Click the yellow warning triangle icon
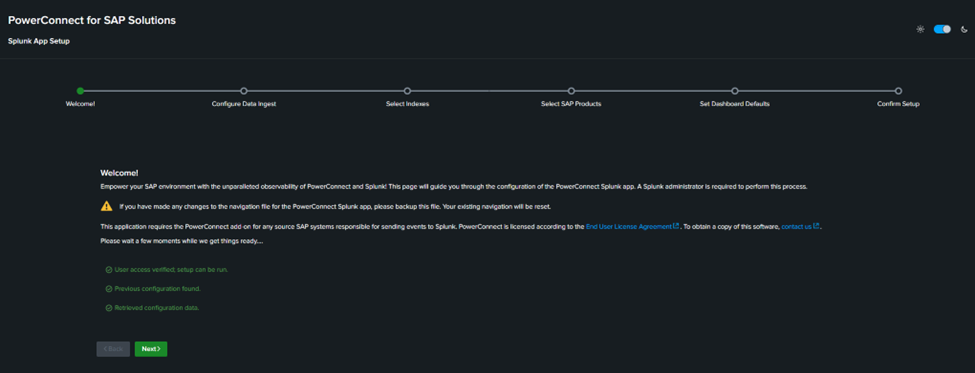The image size is (975, 373). pos(107,206)
